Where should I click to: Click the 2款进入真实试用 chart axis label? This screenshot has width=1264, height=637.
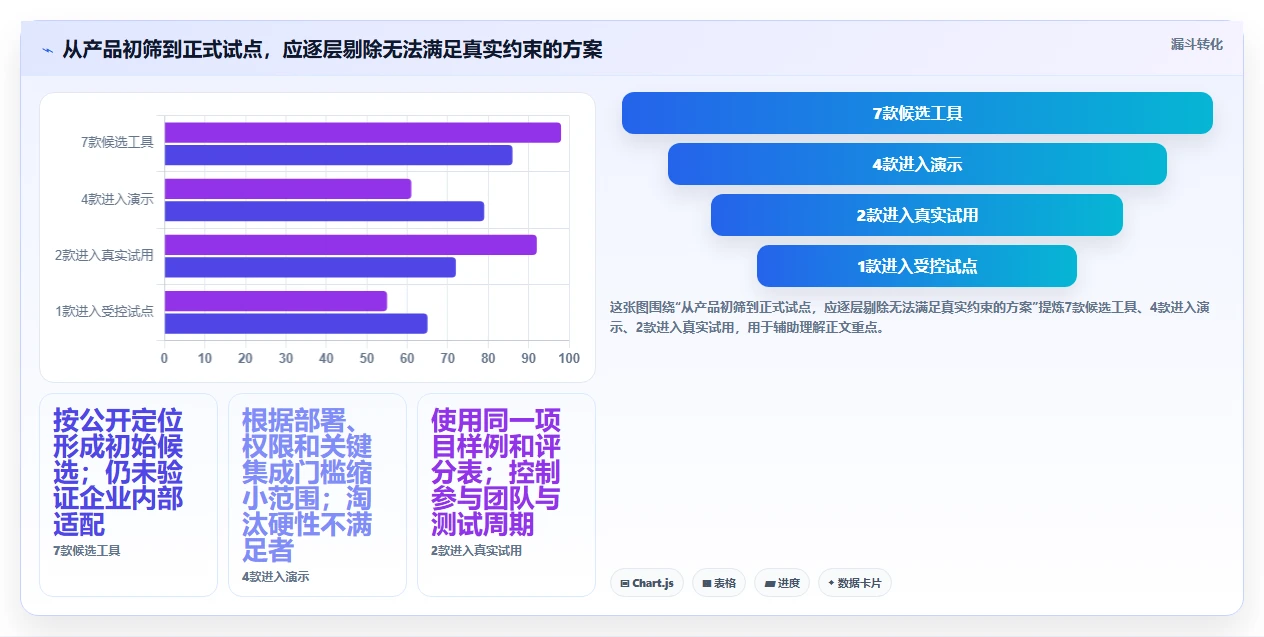coord(104,255)
